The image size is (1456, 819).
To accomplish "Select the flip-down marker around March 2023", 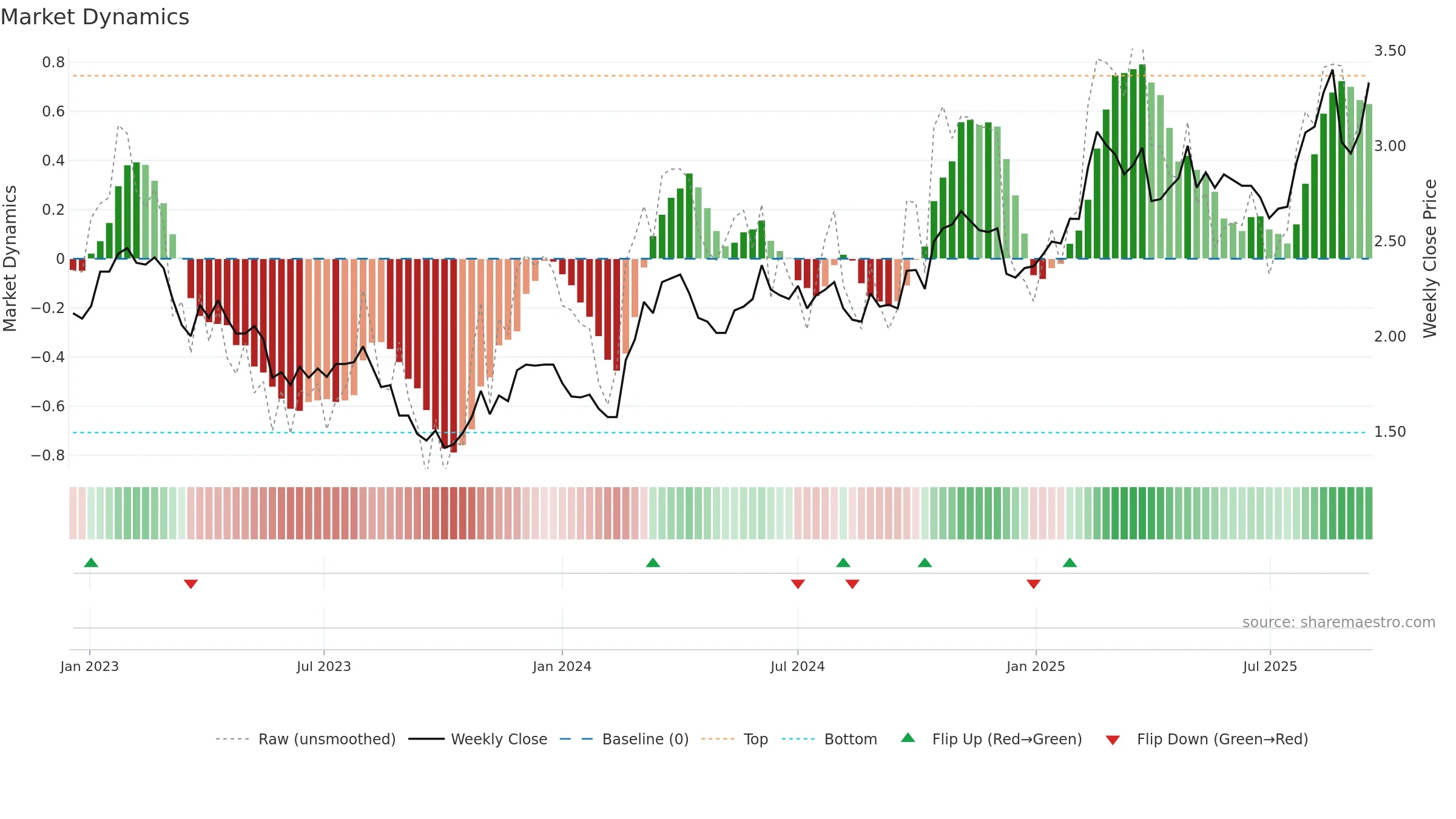I will [190, 584].
